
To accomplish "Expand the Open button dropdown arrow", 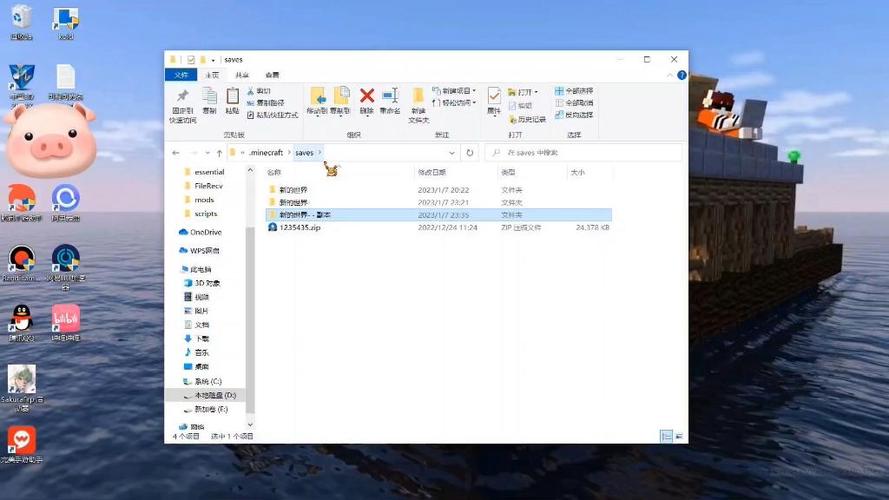I will pos(536,92).
